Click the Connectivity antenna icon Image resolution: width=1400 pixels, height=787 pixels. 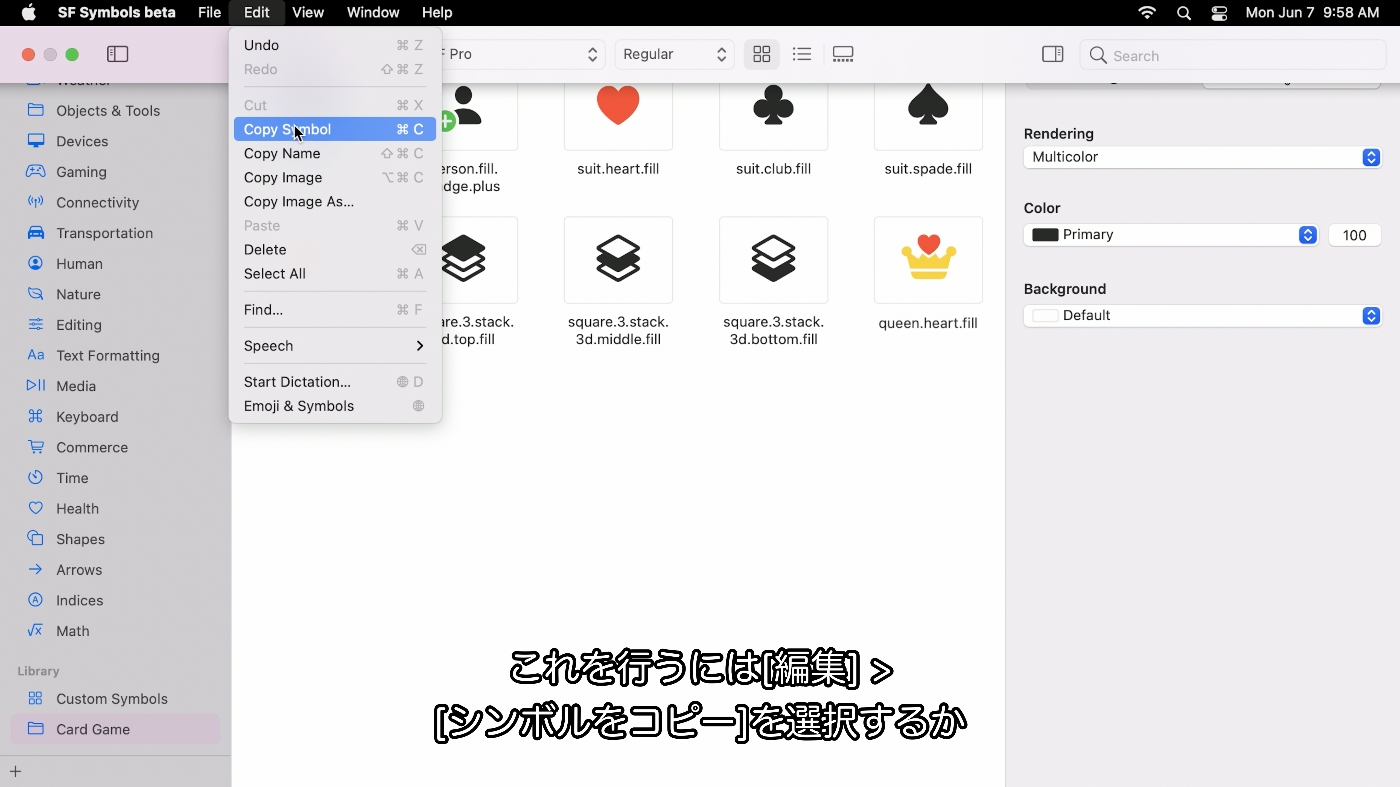[x=36, y=202]
